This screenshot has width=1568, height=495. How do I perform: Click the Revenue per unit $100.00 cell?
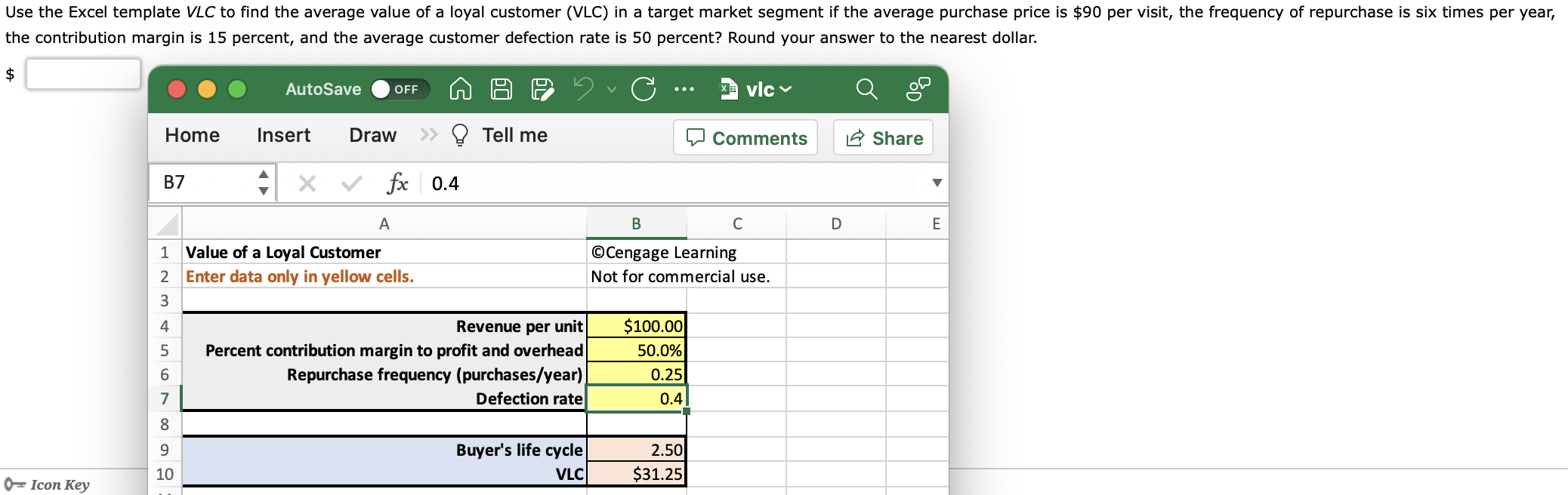[636, 326]
